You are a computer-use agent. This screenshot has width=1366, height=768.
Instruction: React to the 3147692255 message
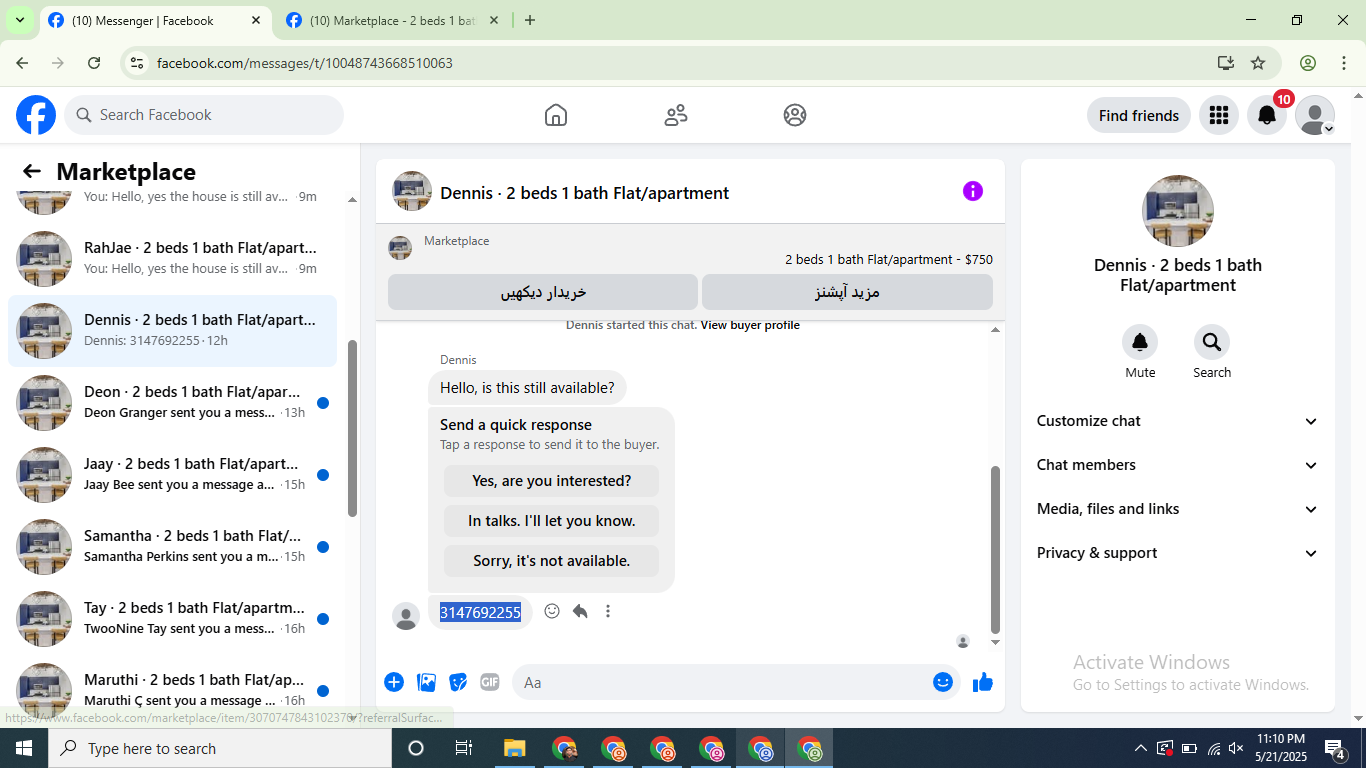pyautogui.click(x=552, y=611)
